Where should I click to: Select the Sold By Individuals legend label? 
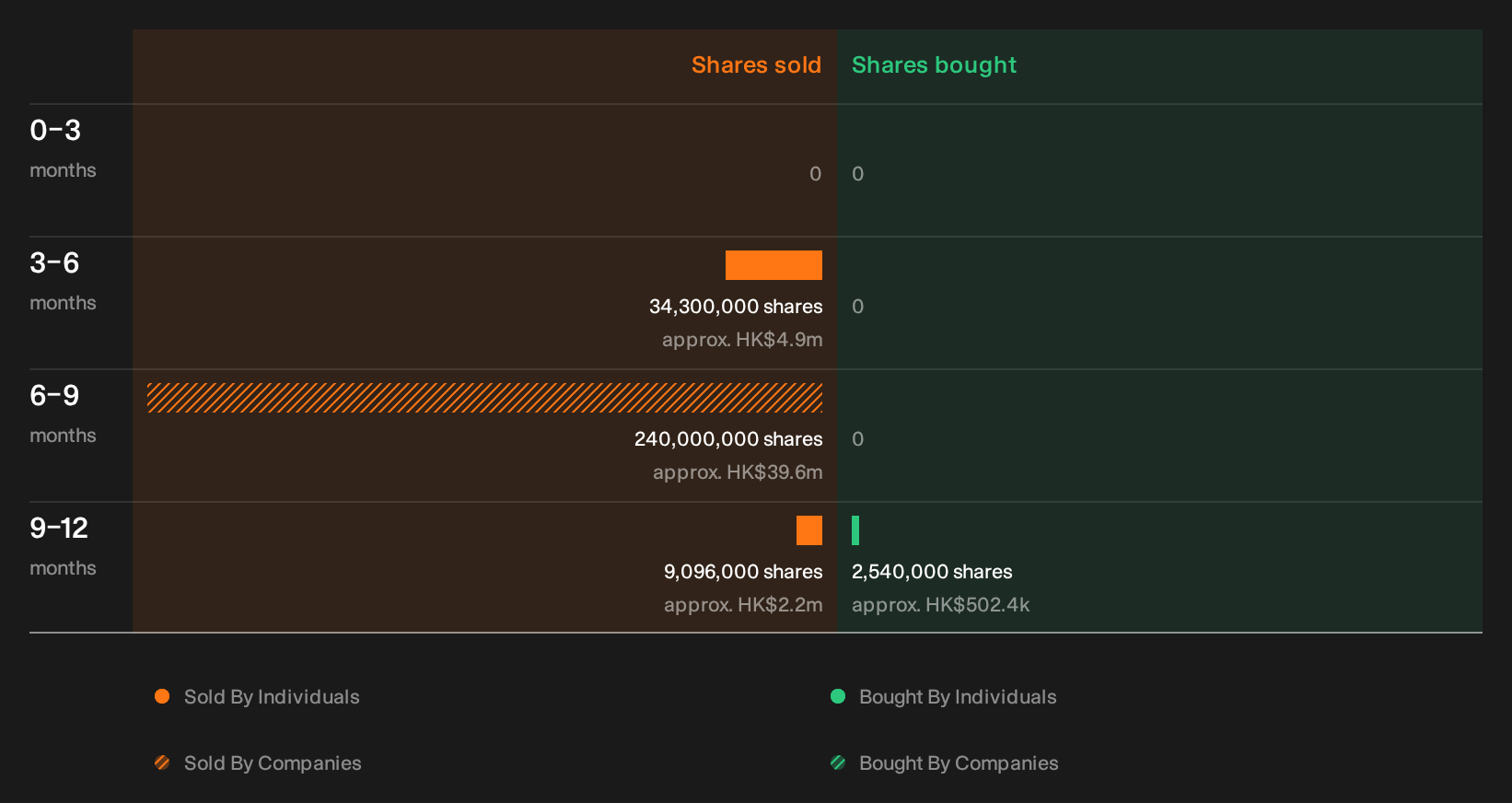point(272,697)
